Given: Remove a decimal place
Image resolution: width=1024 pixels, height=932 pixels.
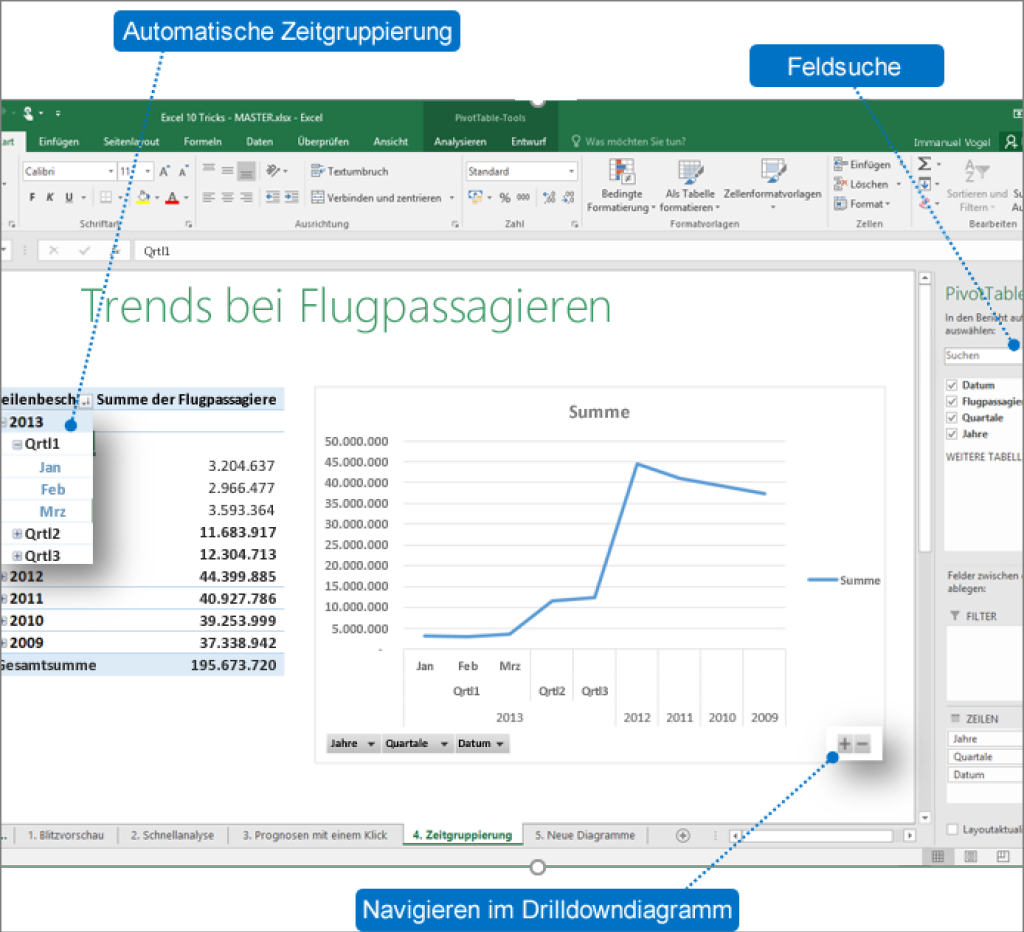Looking at the screenshot, I should 568,197.
